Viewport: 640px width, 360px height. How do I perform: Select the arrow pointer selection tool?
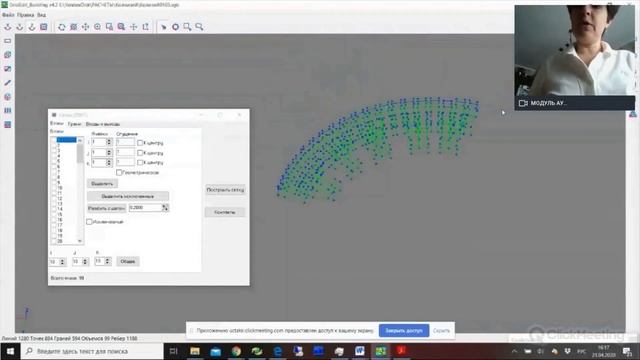(163, 27)
